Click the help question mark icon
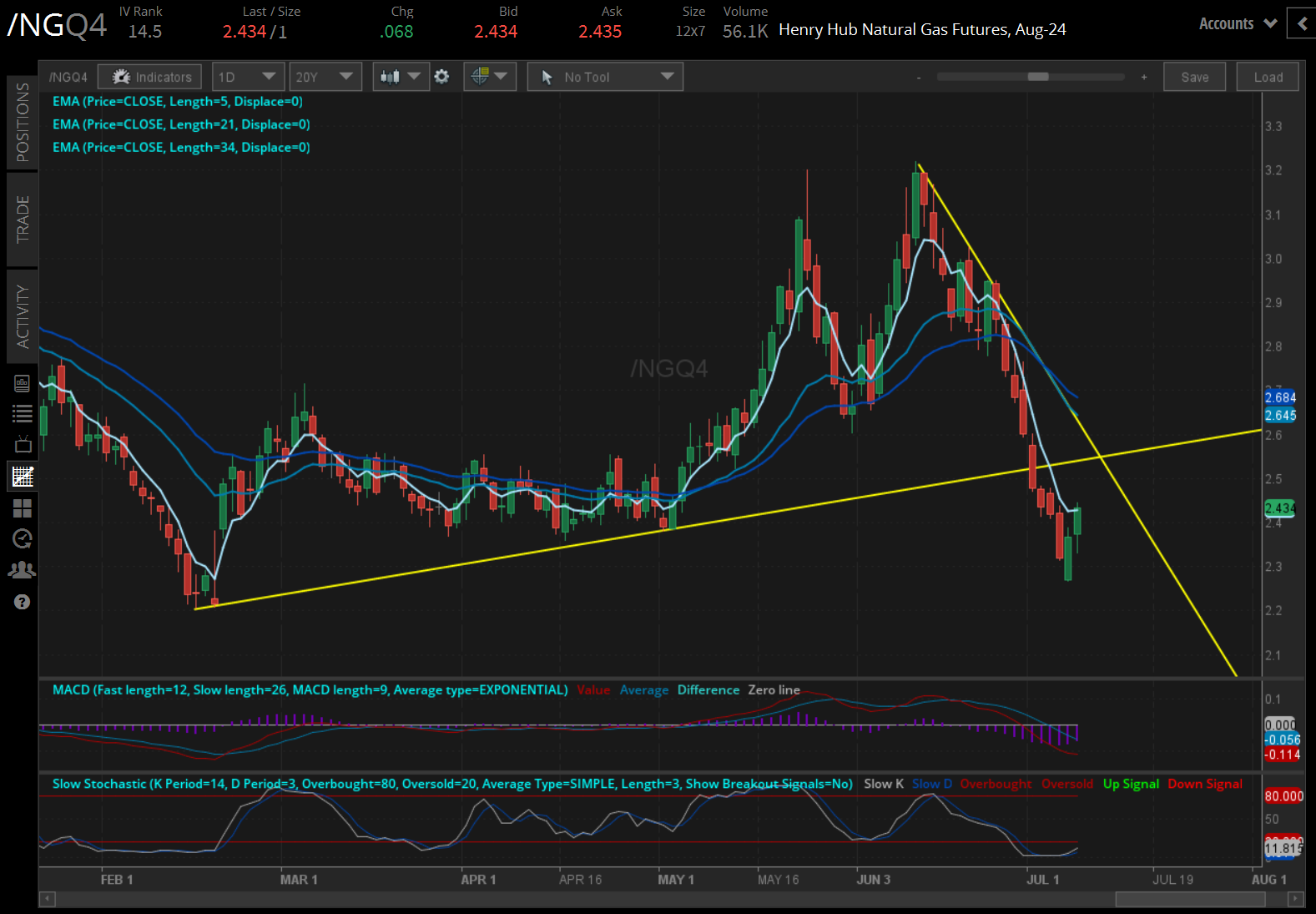The image size is (1316, 914). (23, 602)
